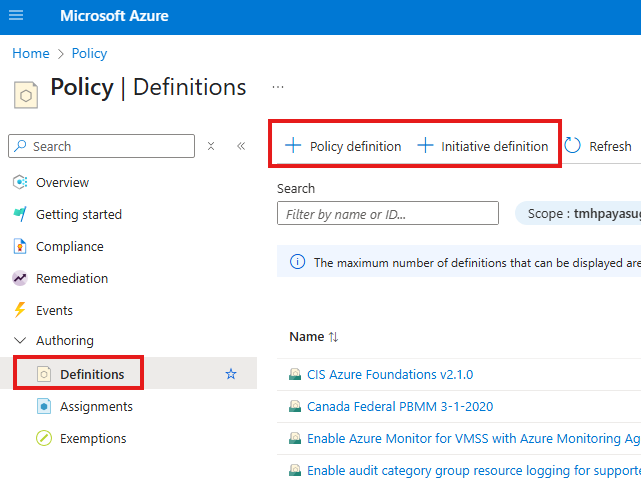Open Assignments under Authoring

[96, 406]
